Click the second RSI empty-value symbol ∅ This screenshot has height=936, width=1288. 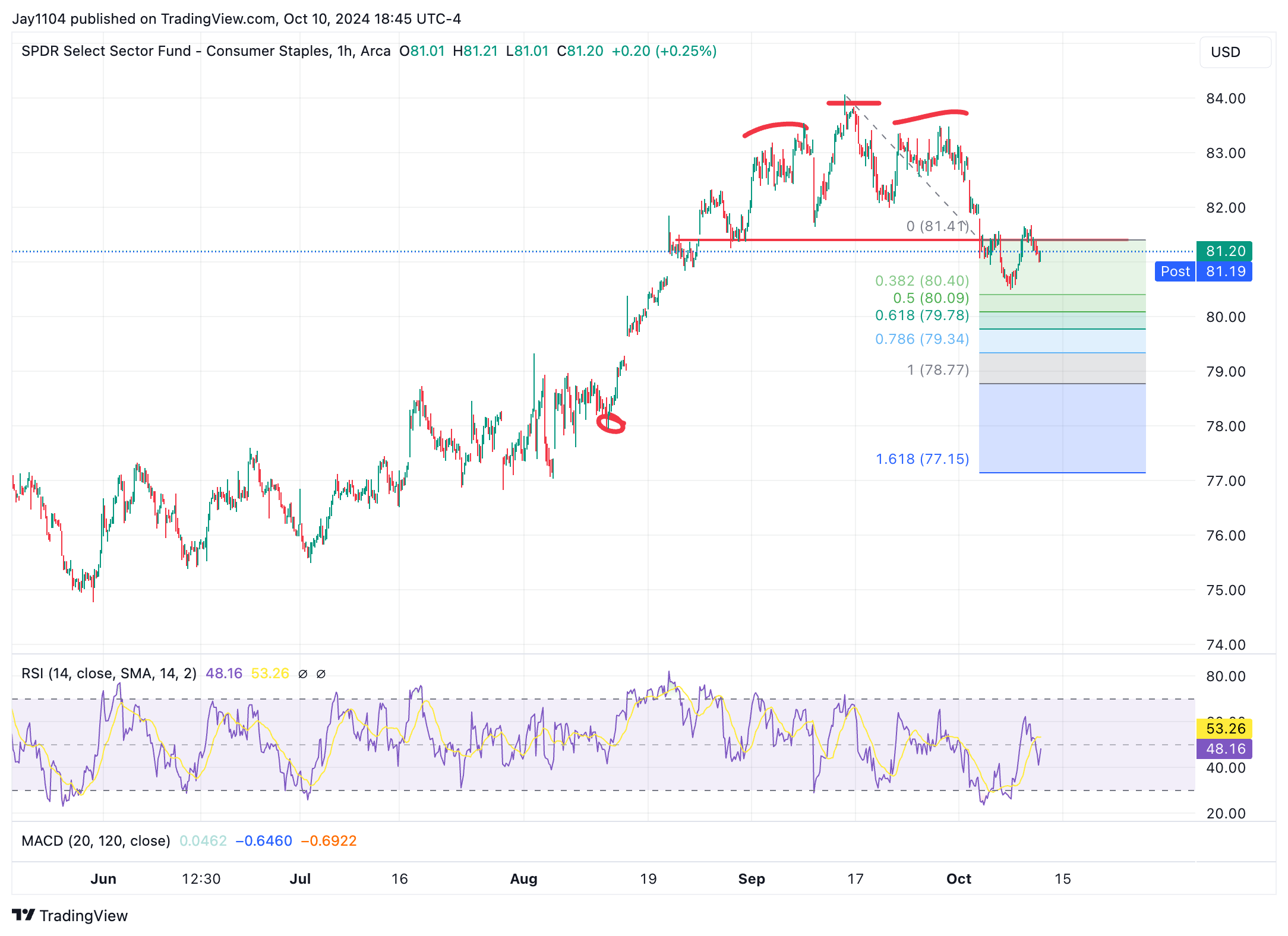pos(321,673)
